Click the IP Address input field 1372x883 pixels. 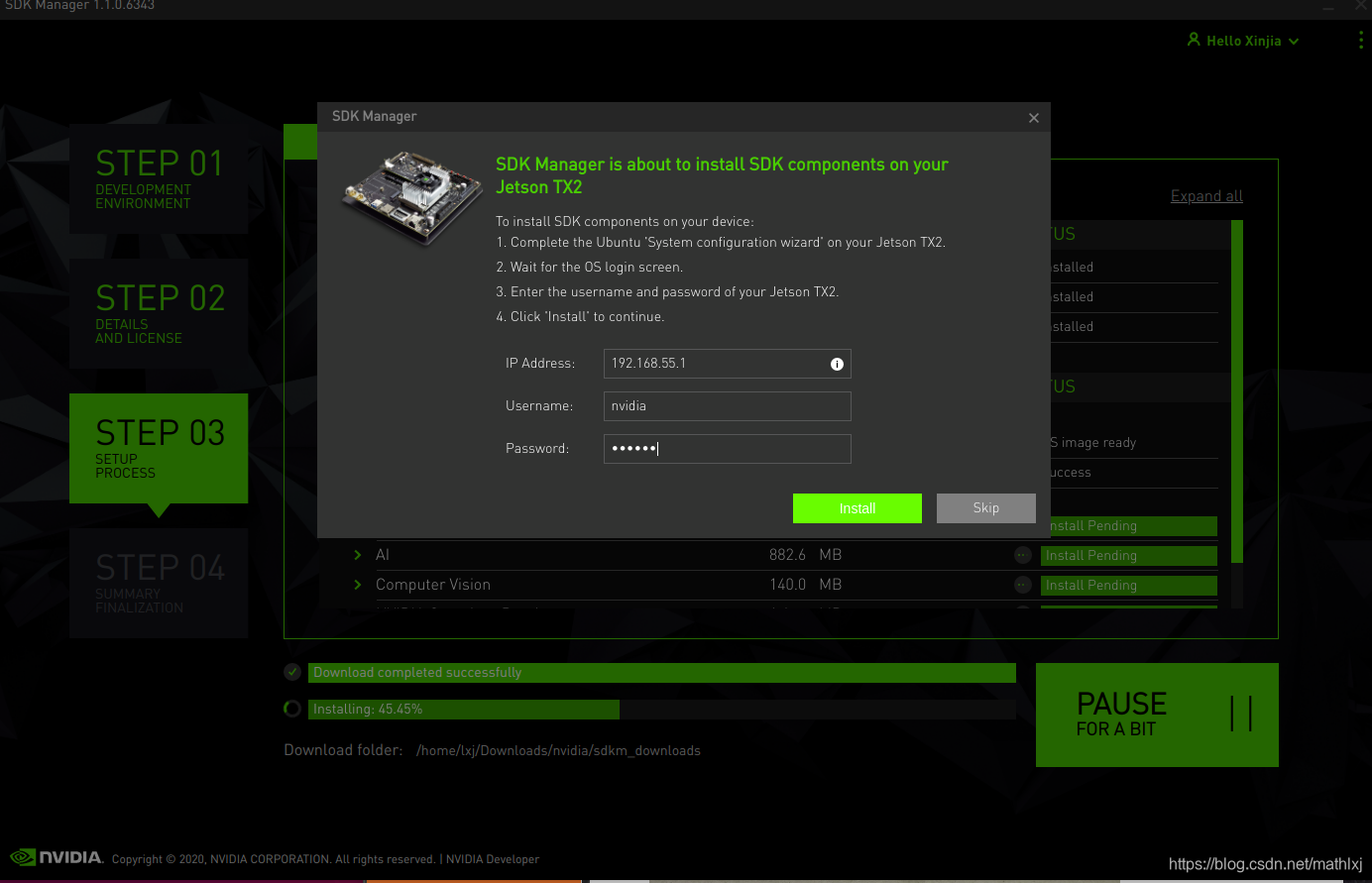click(x=727, y=364)
